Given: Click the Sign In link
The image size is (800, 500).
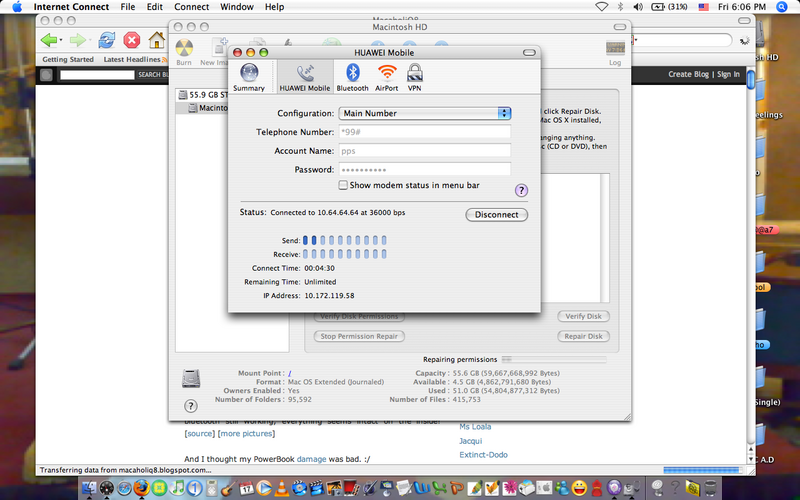Looking at the screenshot, I should point(728,74).
